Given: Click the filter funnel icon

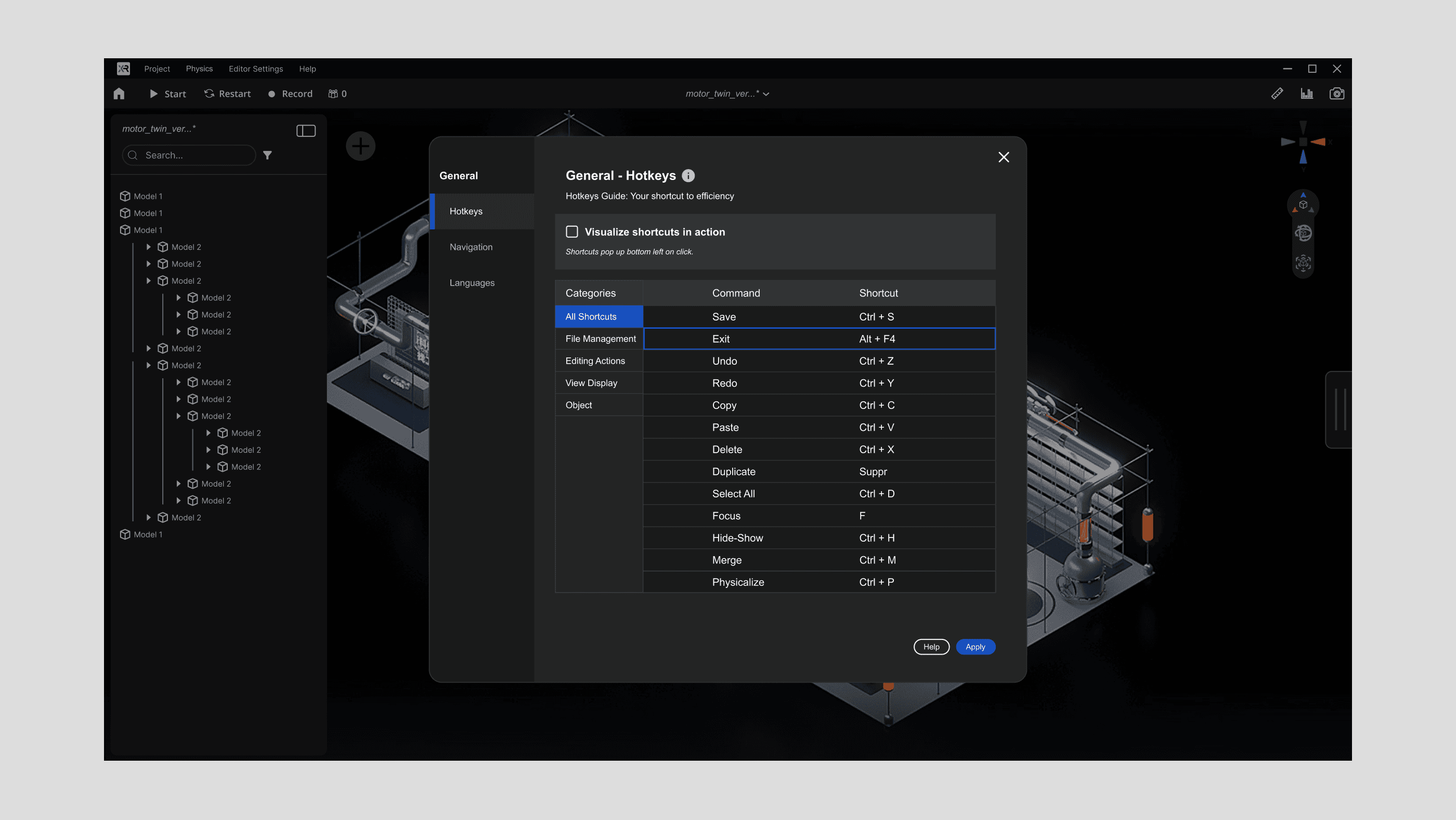Looking at the screenshot, I should click(267, 155).
